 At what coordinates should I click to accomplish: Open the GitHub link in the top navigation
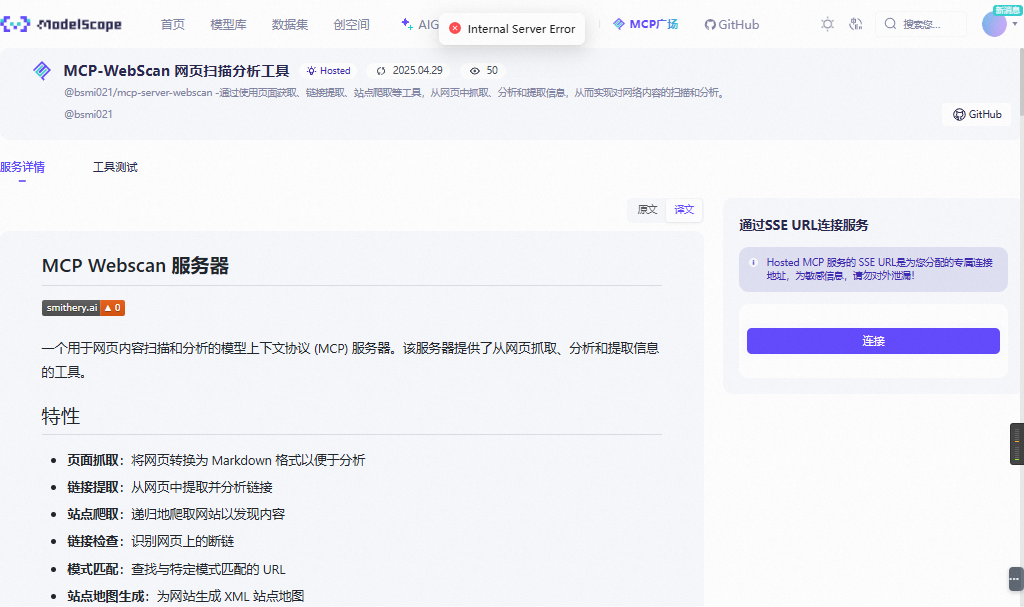(731, 25)
